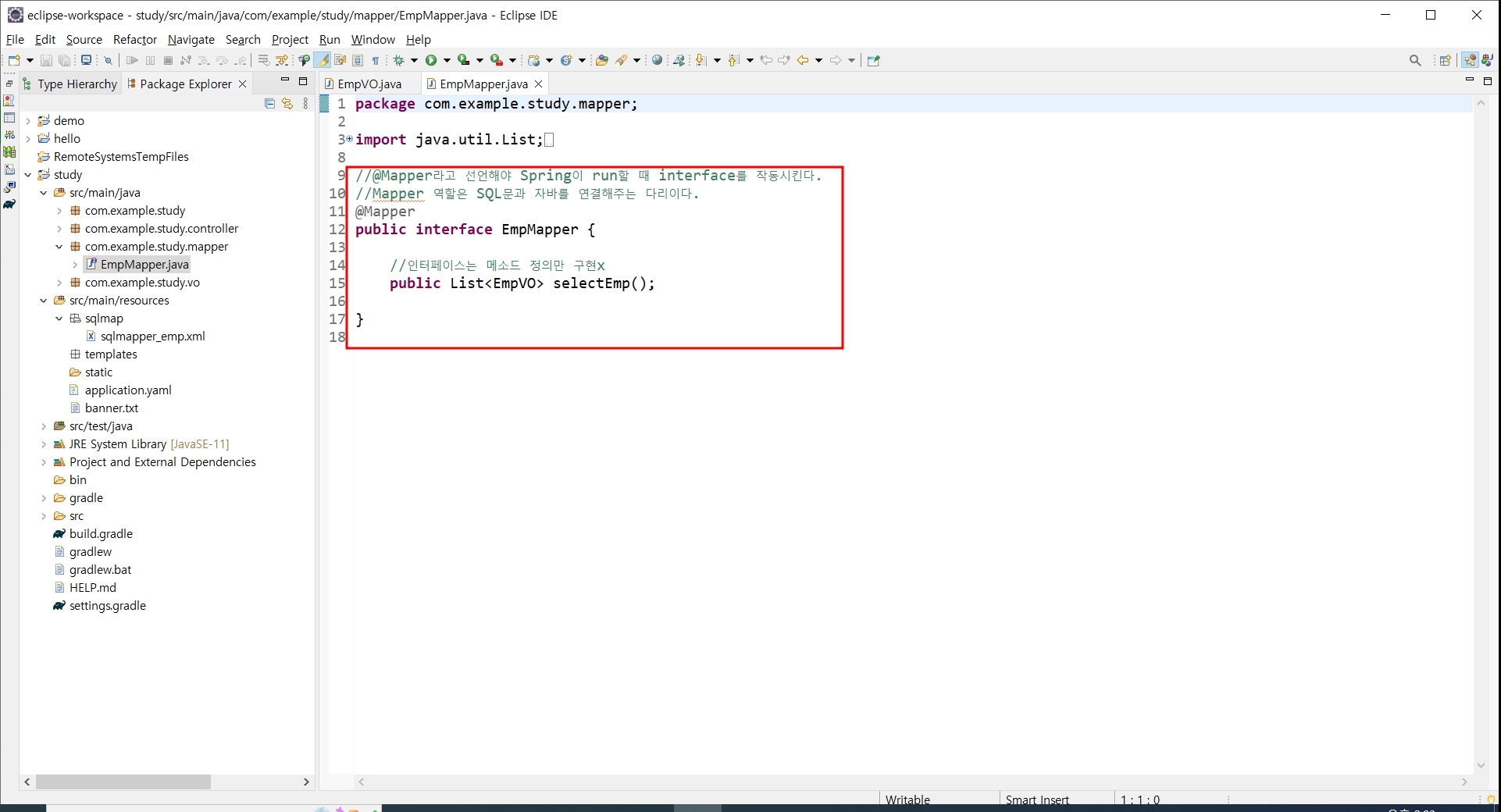This screenshot has height=812, width=1501.
Task: Toggle Show Whitespace Characters paragraph icon
Action: (x=376, y=60)
